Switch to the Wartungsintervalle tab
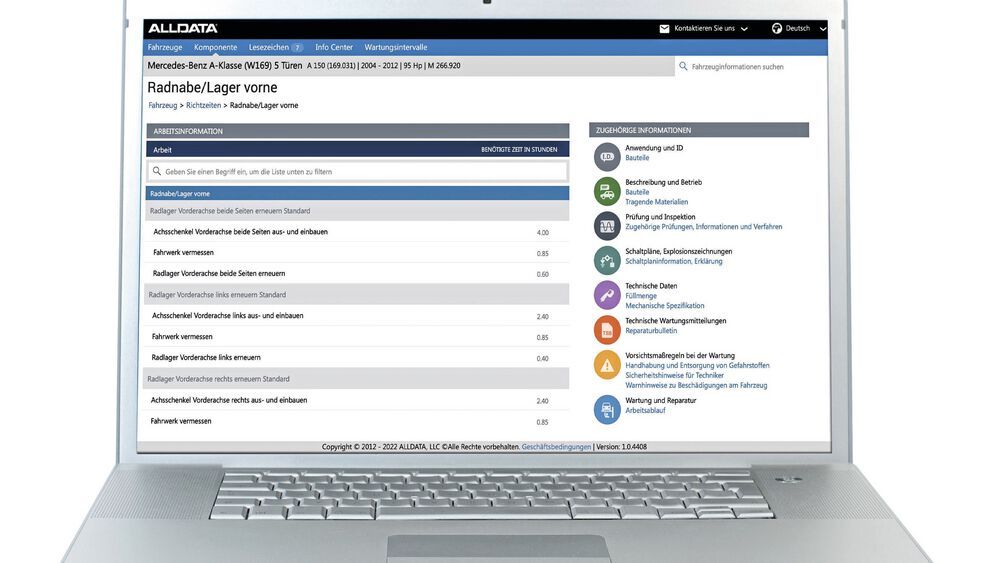 (x=395, y=47)
